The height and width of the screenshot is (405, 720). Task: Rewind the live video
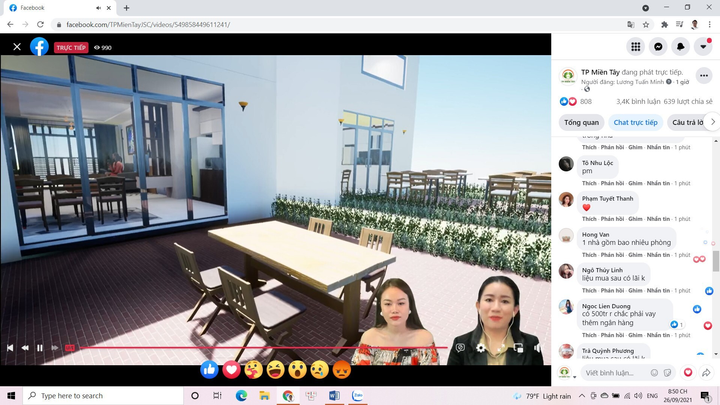pos(25,348)
